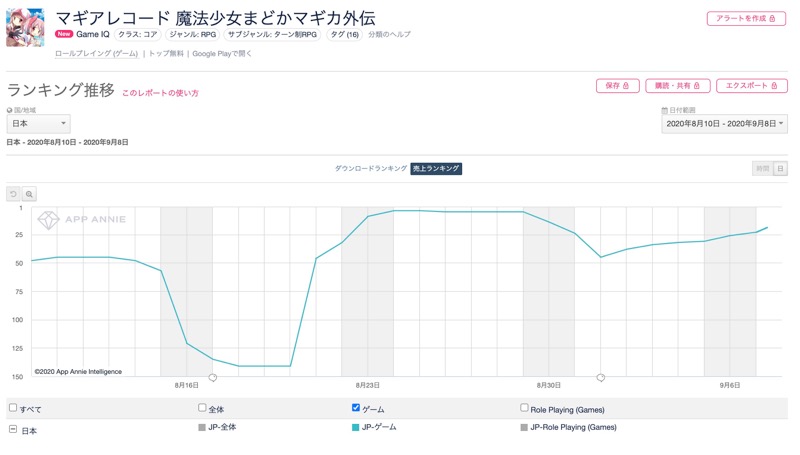The image size is (800, 455).
Task: Open the このレポートの使い方 link
Action: 160,93
